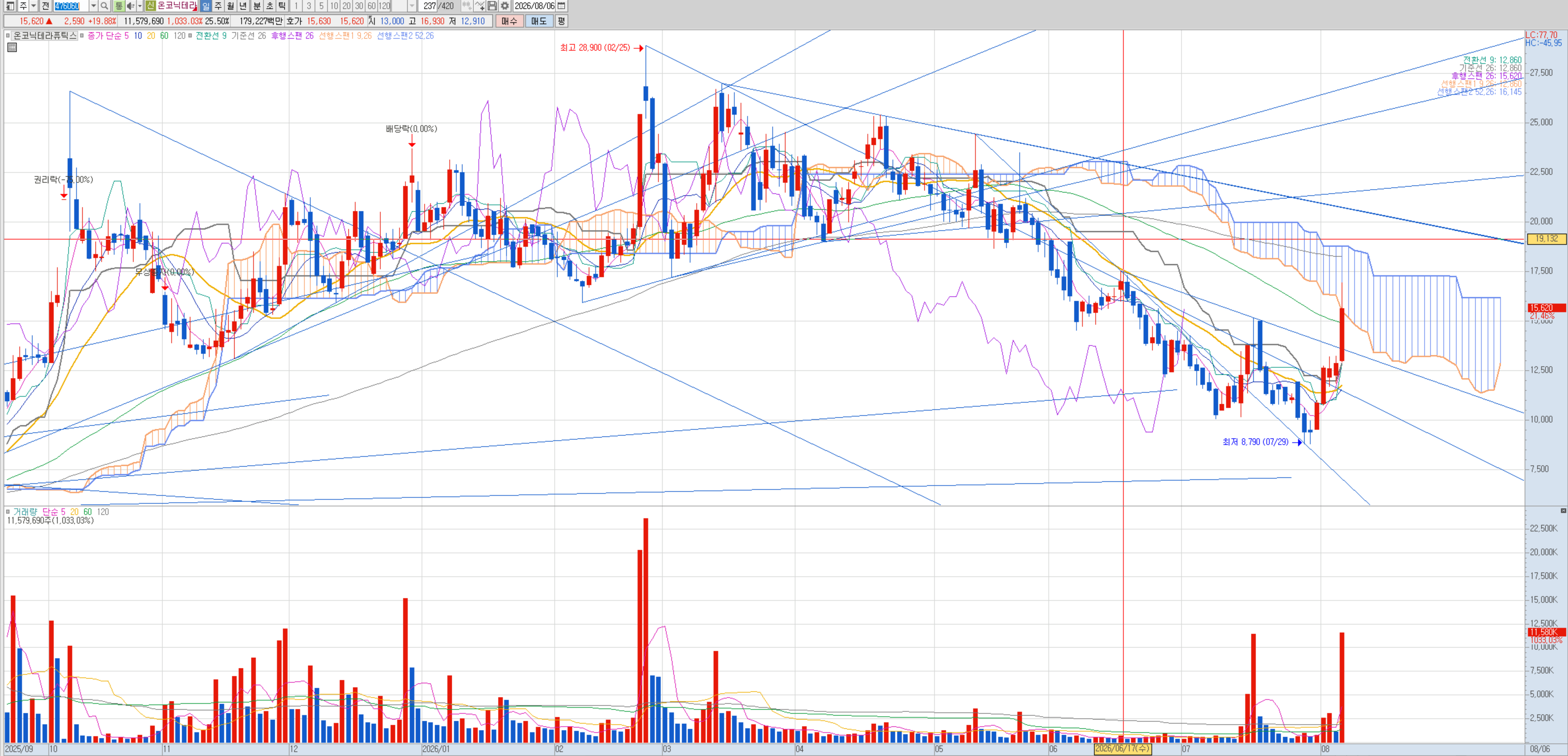Select the 주 weekly chart period

(218, 6)
